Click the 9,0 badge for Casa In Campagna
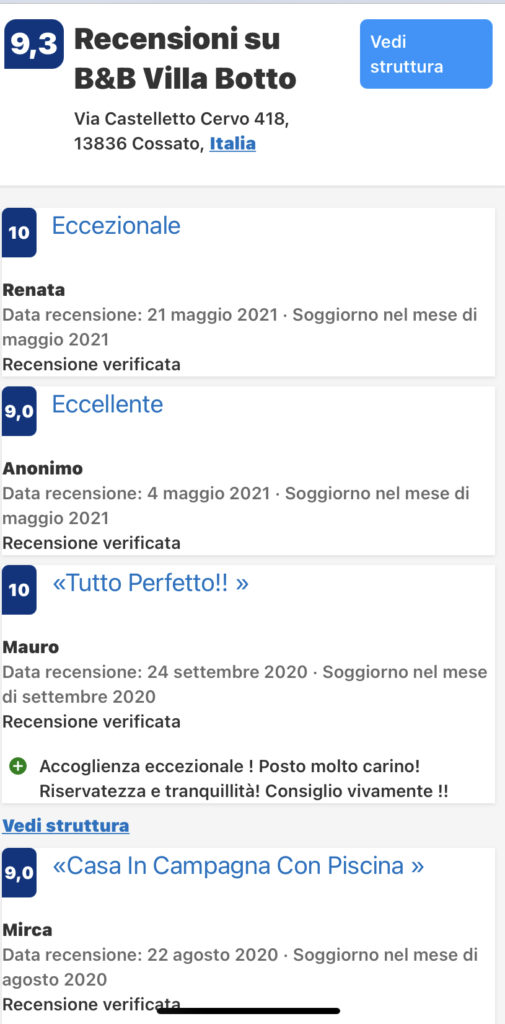This screenshot has width=505, height=1024. [x=18, y=872]
